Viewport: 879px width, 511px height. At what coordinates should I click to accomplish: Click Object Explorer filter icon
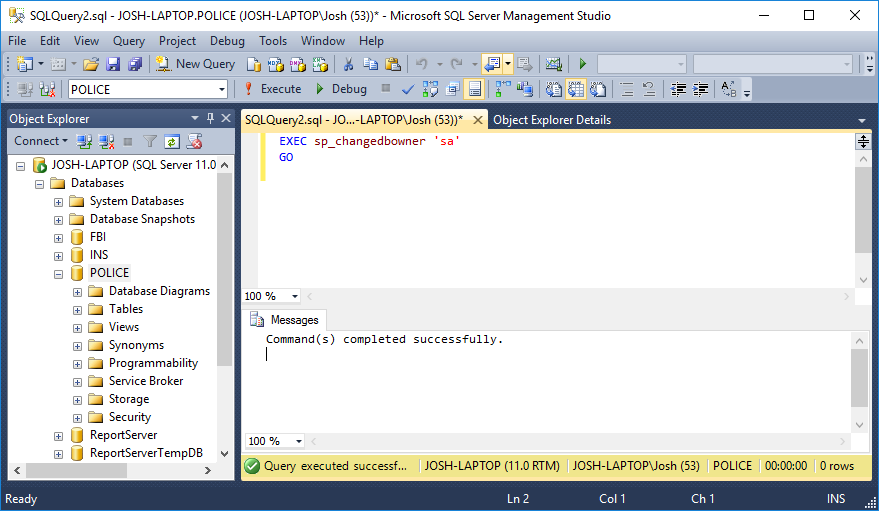[150, 141]
